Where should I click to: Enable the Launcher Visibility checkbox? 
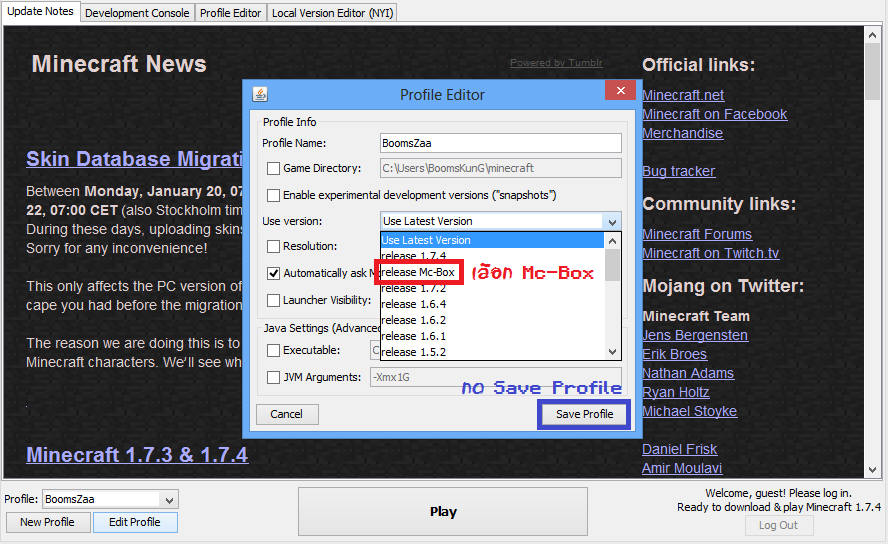pos(274,300)
